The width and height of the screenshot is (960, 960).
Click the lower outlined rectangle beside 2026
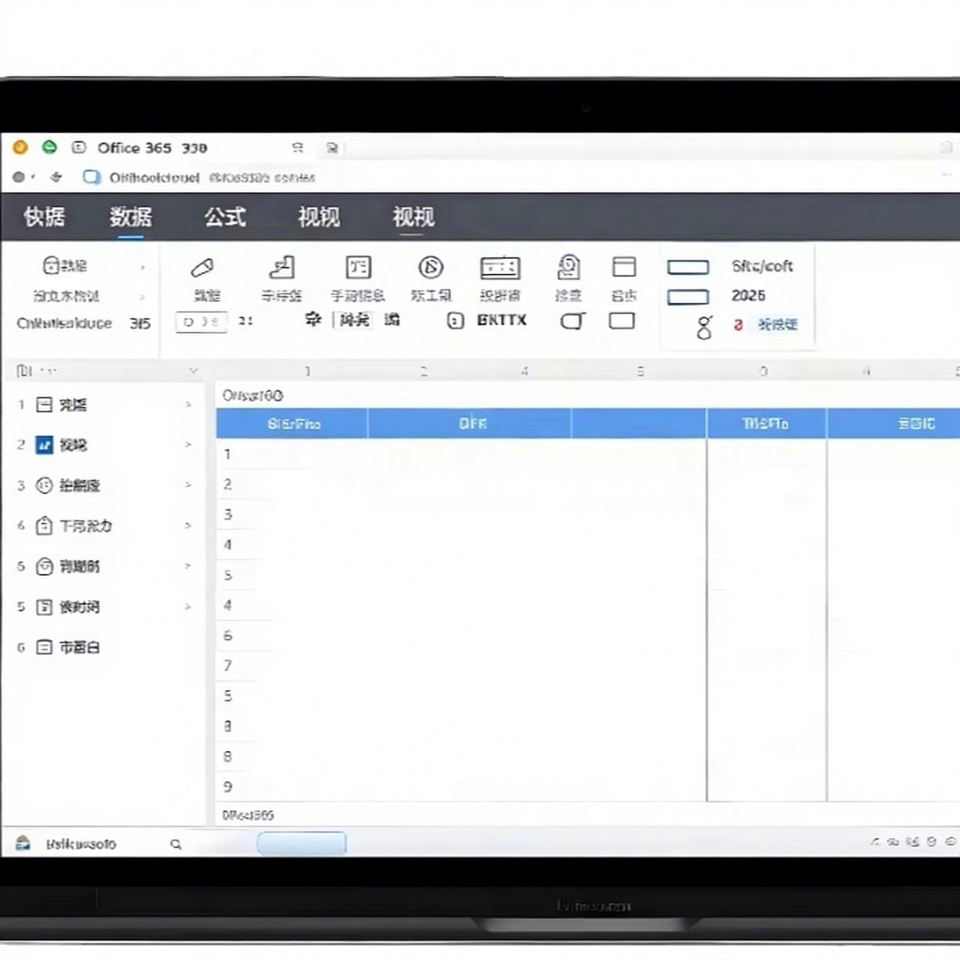tap(688, 297)
